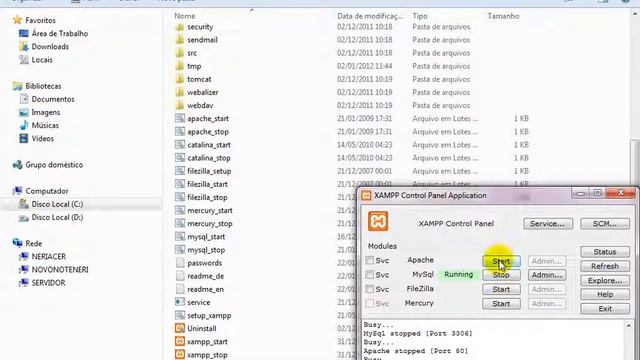This screenshot has height=360, width=640.
Task: Click the Data de modificação column header
Action: coord(370,16)
